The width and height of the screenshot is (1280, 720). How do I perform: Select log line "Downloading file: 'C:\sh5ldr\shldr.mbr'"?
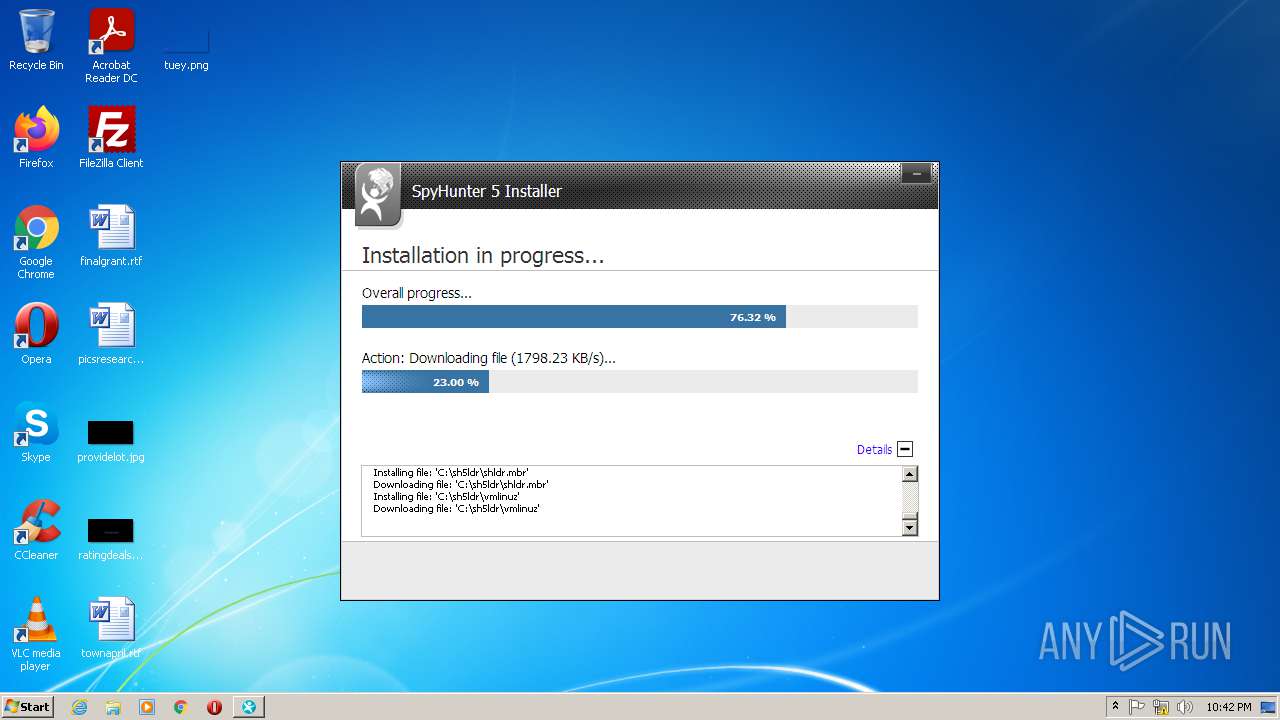(461, 484)
